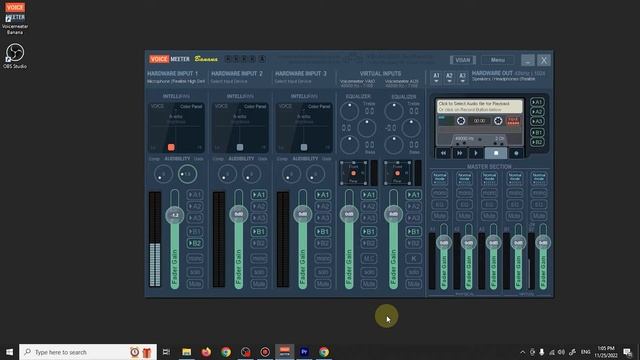The image size is (640, 360).
Task: Toggle cassette recorder output to A1
Action: tap(537, 102)
